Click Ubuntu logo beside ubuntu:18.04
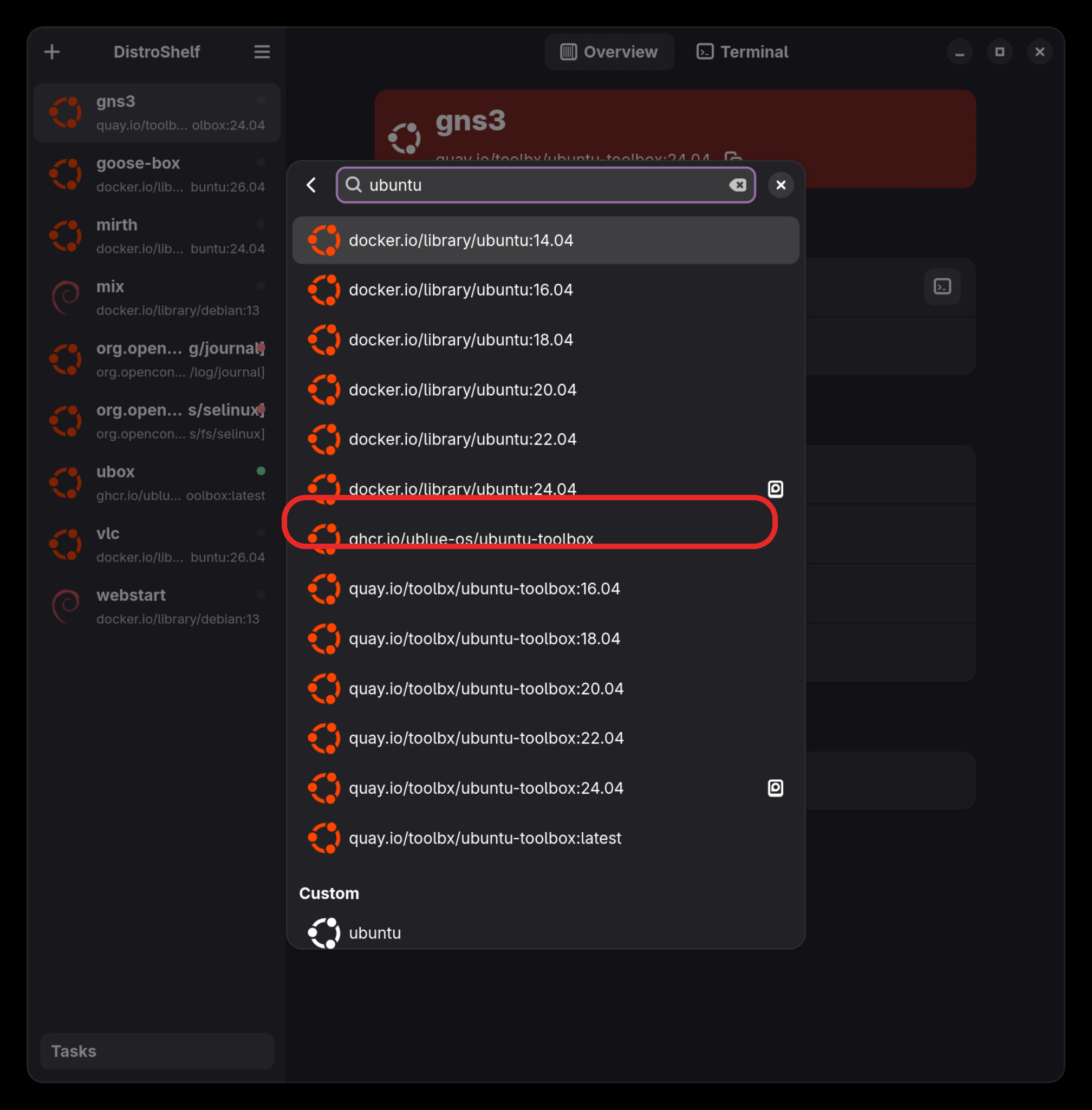This screenshot has width=1092, height=1110. (x=324, y=339)
